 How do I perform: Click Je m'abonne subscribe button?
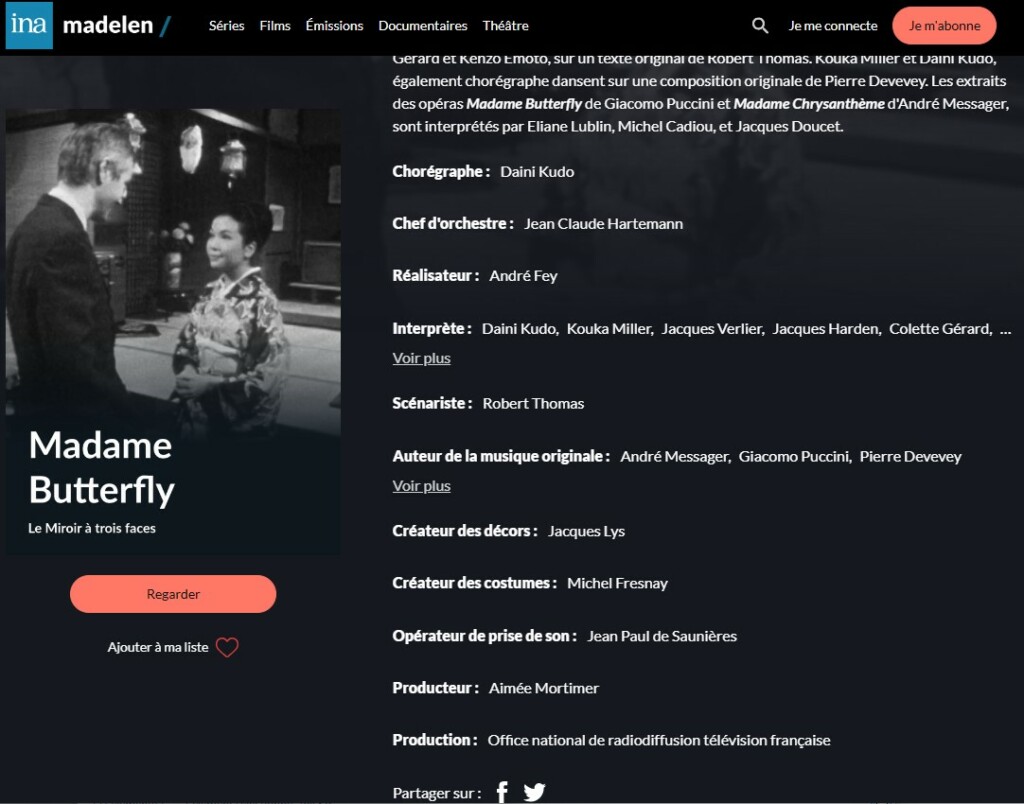(x=944, y=25)
